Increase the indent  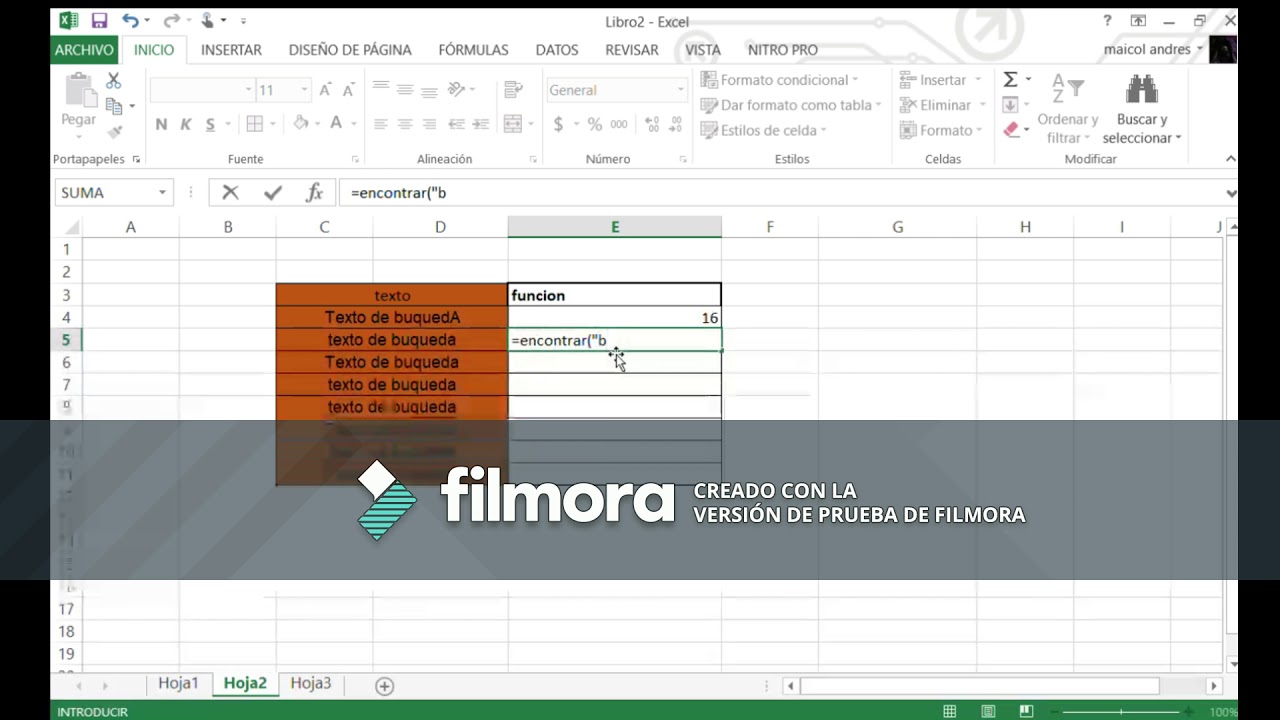tap(481, 124)
